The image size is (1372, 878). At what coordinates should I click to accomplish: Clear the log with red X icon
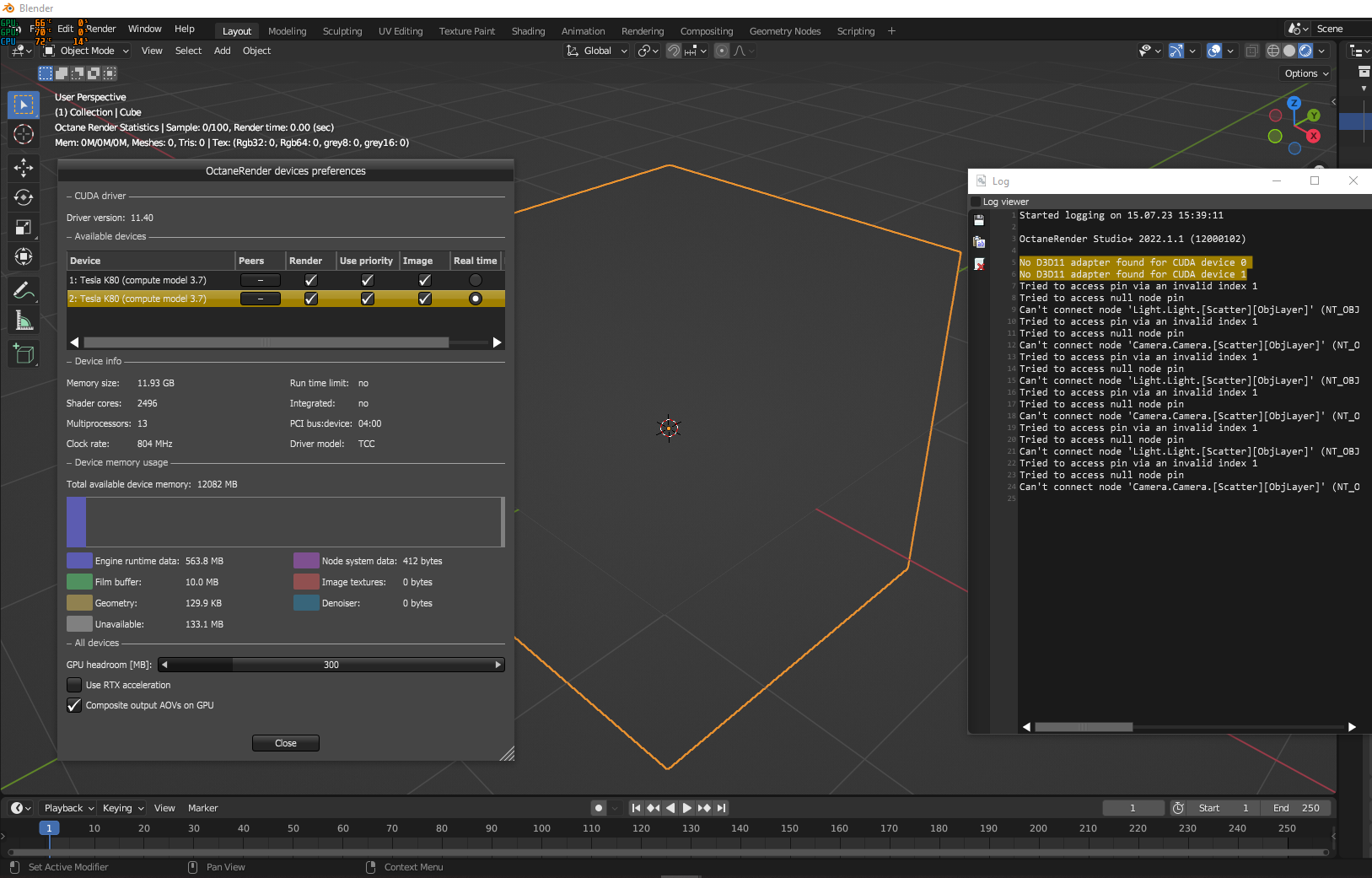[979, 264]
